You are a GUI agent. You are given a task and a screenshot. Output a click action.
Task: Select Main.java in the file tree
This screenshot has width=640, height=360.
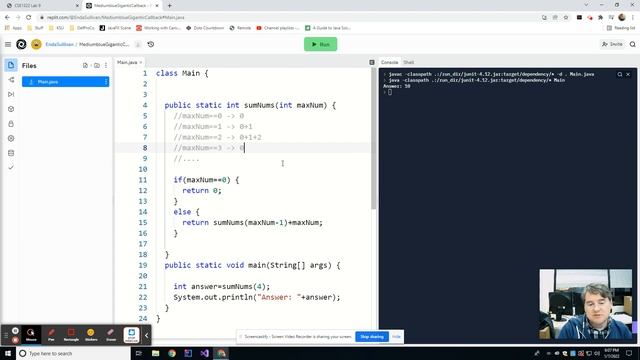pos(65,82)
